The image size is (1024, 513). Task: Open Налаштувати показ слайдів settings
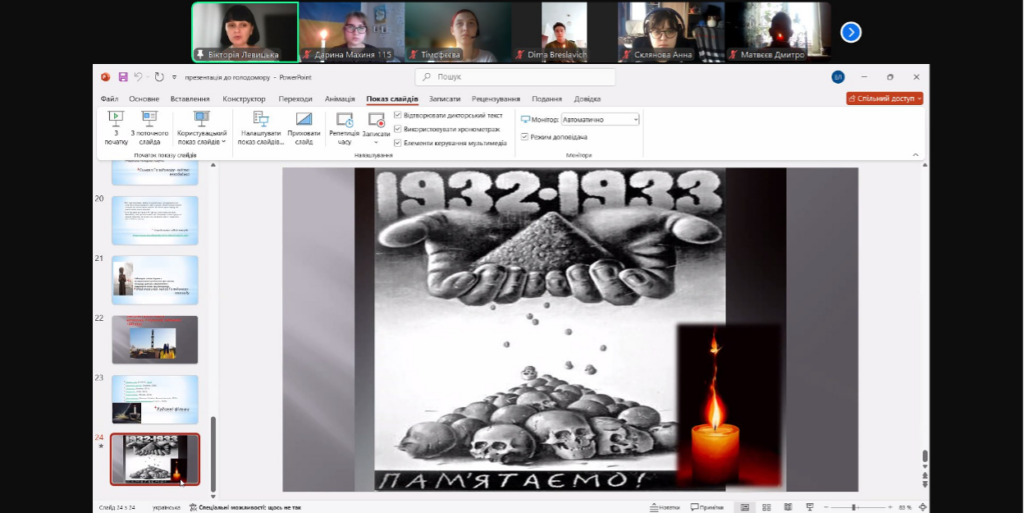click(x=261, y=128)
